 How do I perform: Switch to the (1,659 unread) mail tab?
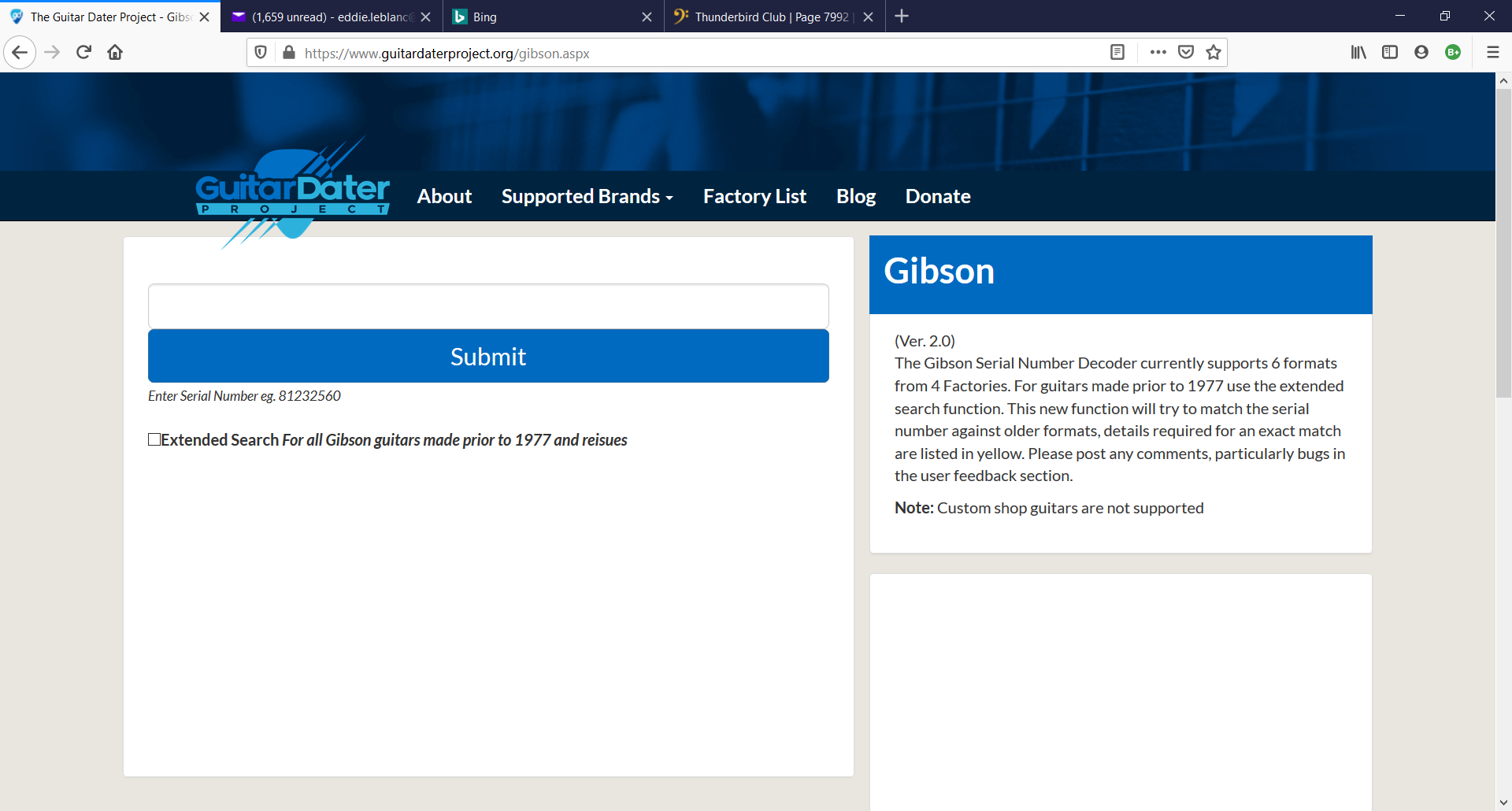pyautogui.click(x=332, y=17)
